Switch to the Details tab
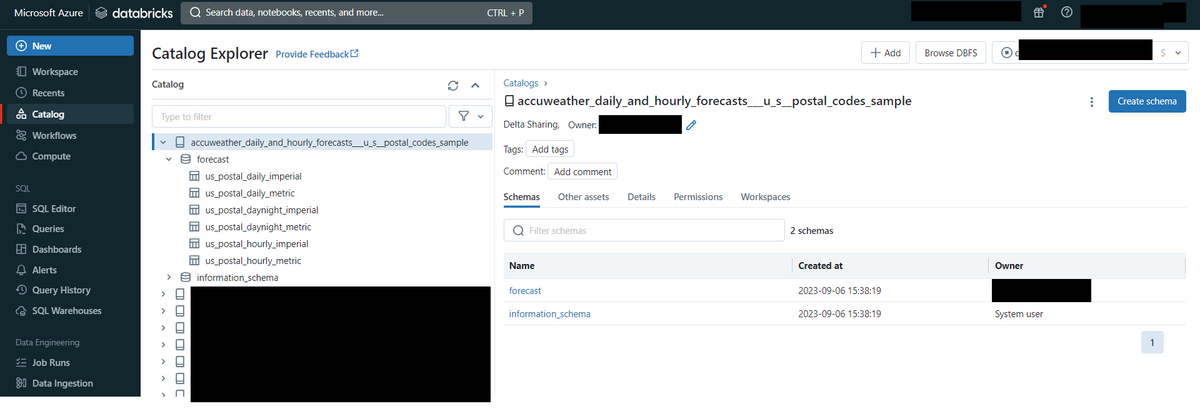 pyautogui.click(x=641, y=197)
